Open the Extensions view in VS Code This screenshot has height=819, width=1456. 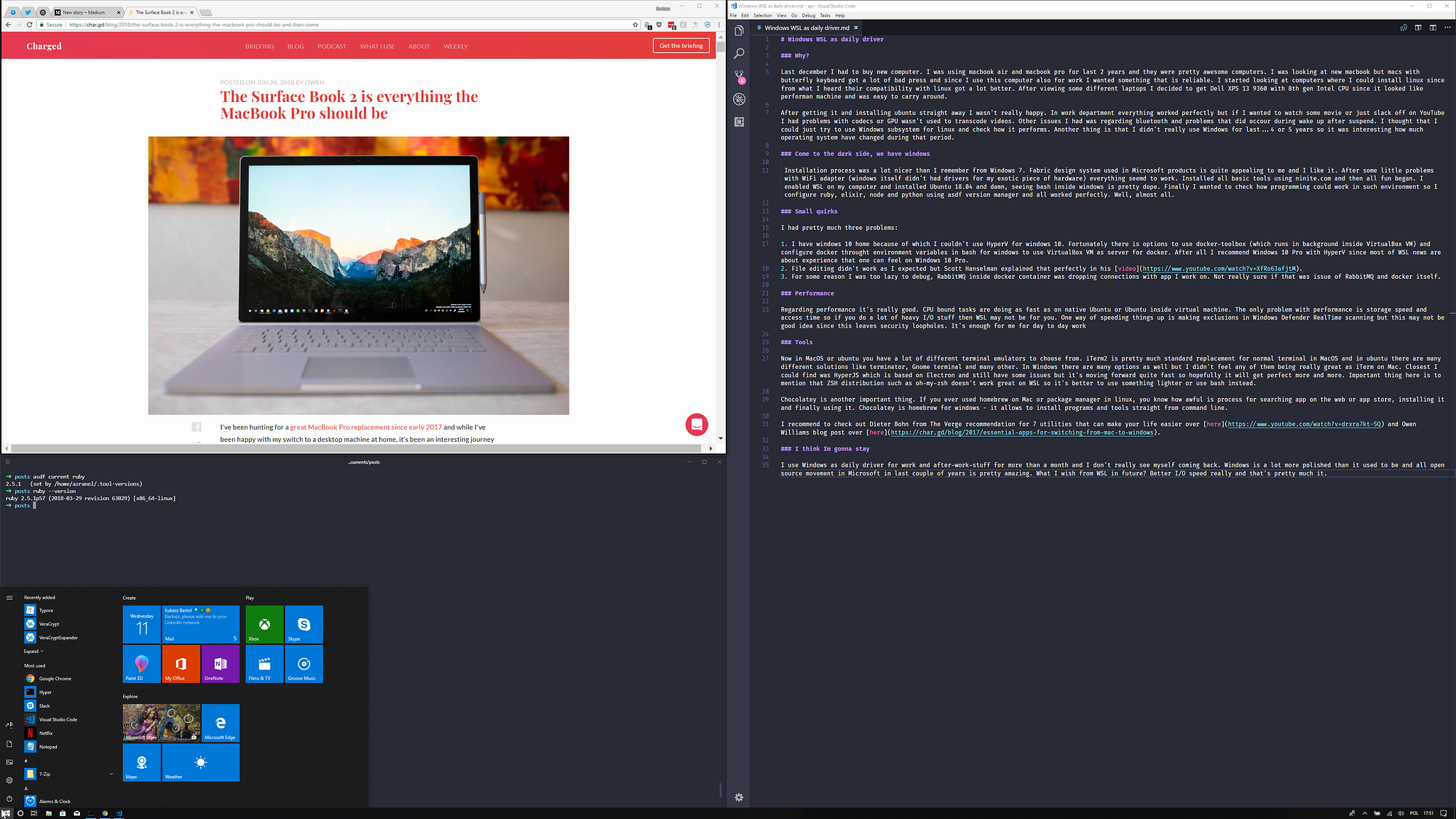[x=740, y=122]
